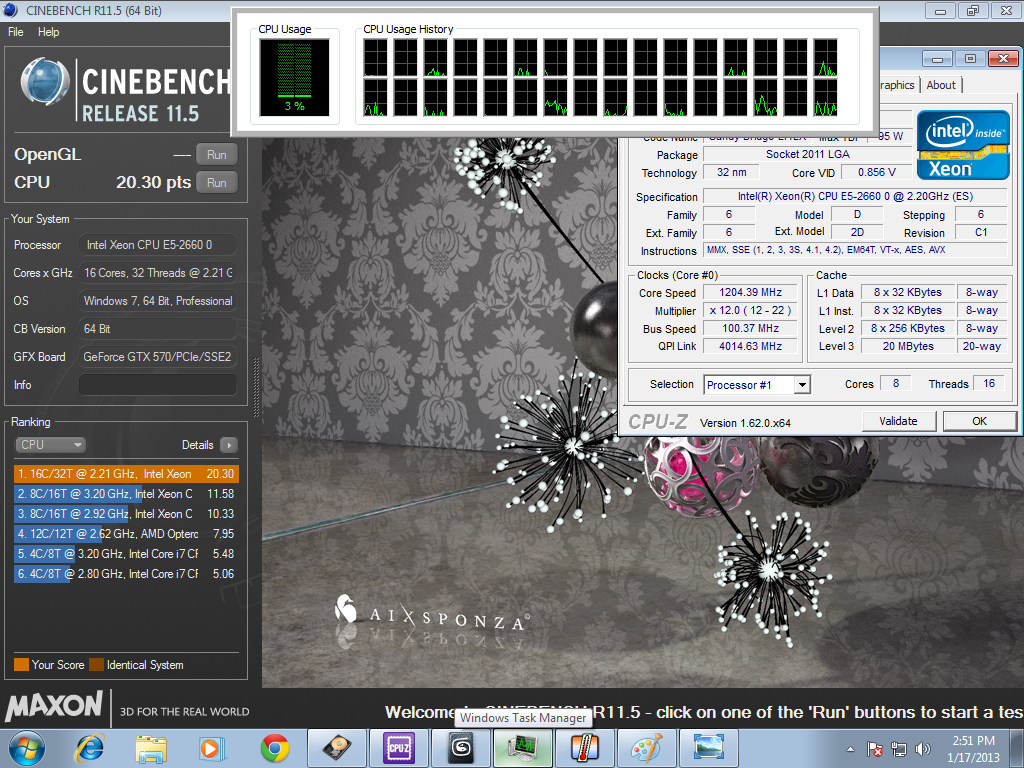Click the Processor field showing Intel Xeon CPU
Viewport: 1024px width, 768px height.
(x=157, y=245)
